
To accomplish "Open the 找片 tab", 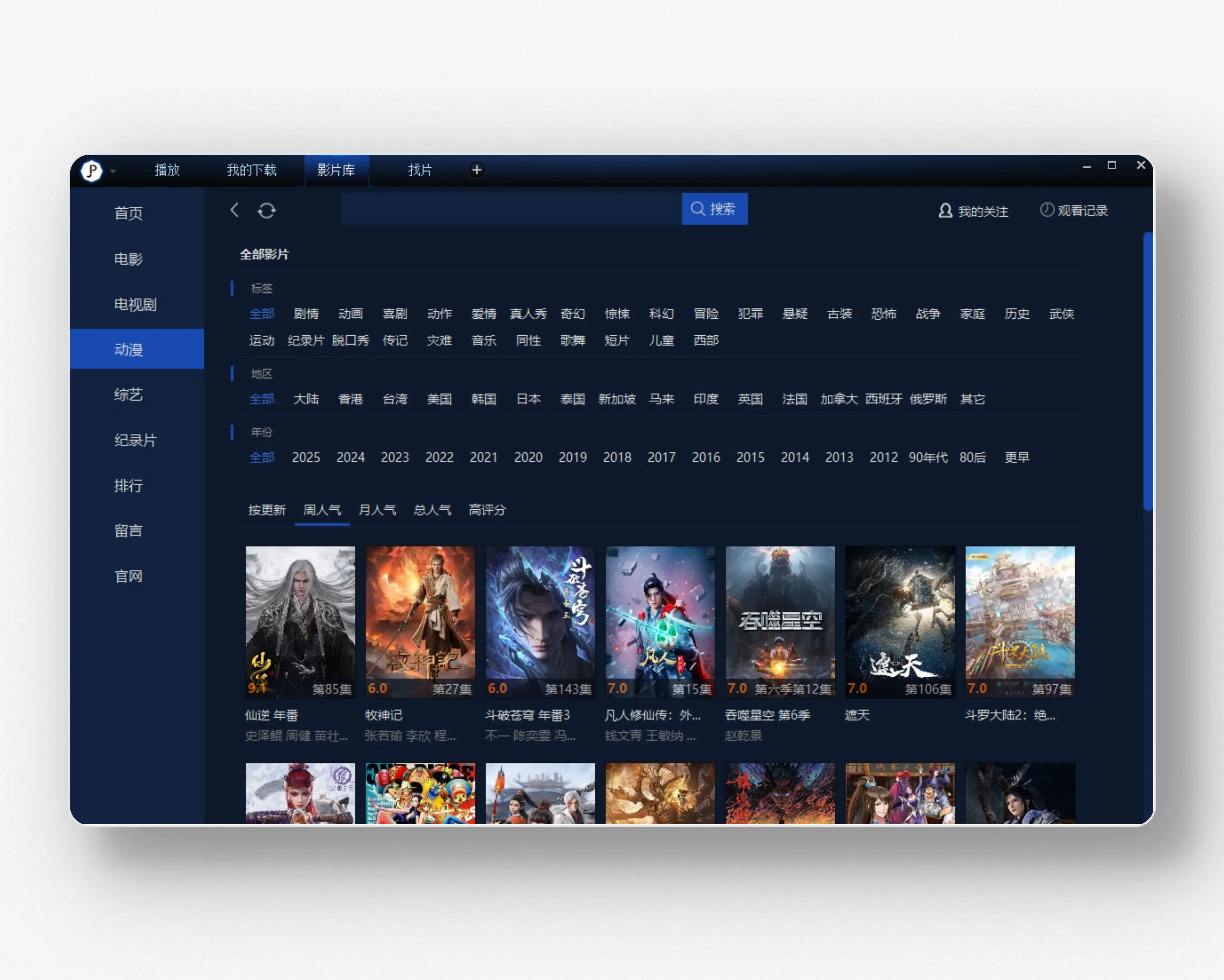I will [x=420, y=170].
